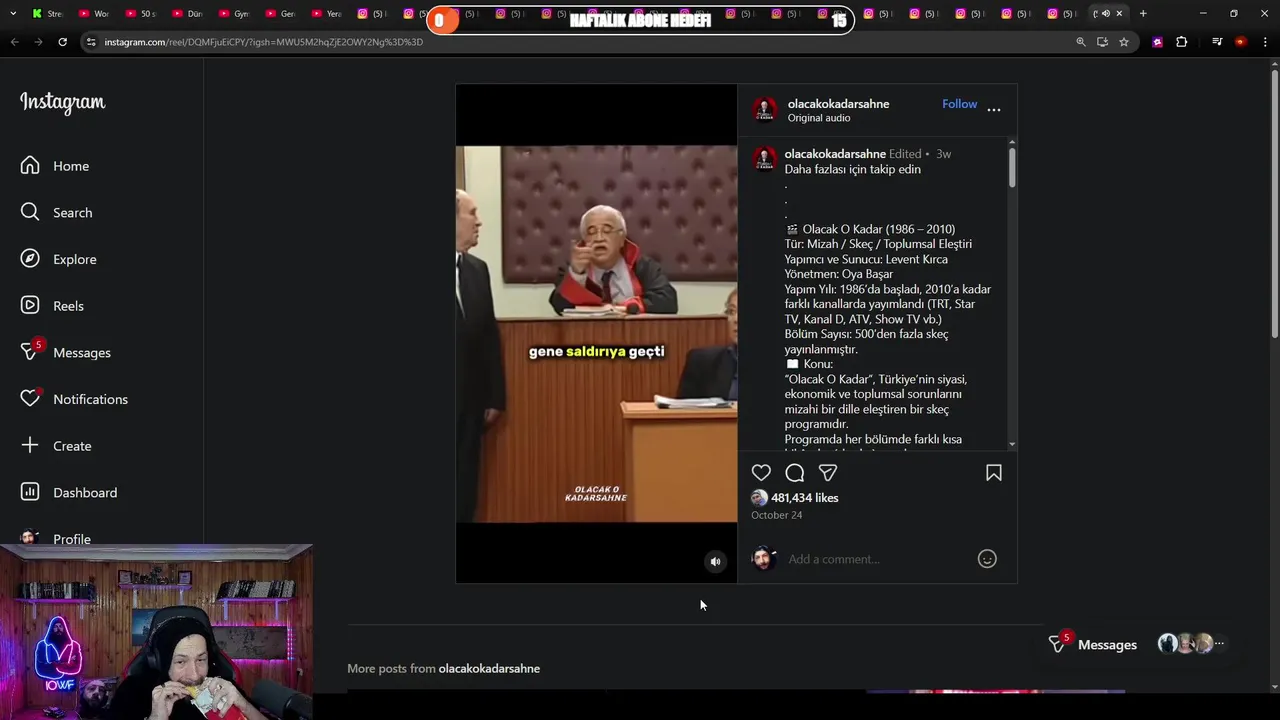Click the caption scrollbar thumb
The image size is (1280, 720).
pyautogui.click(x=1012, y=166)
